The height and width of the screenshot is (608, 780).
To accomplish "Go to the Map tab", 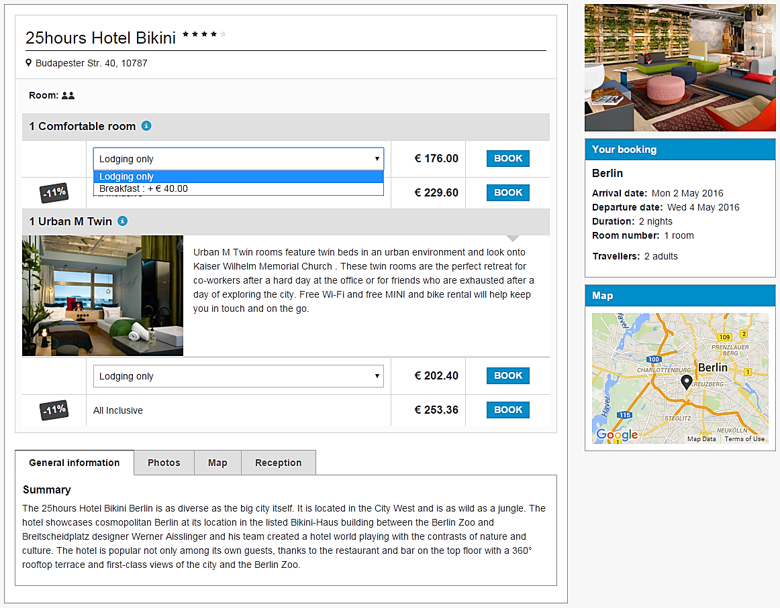I will 217,463.
